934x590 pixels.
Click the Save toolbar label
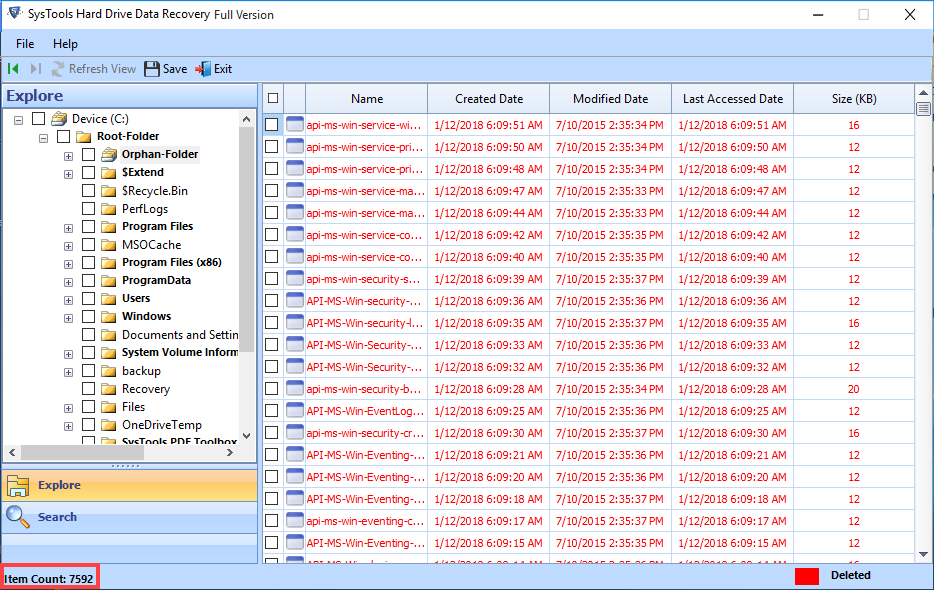[x=175, y=69]
